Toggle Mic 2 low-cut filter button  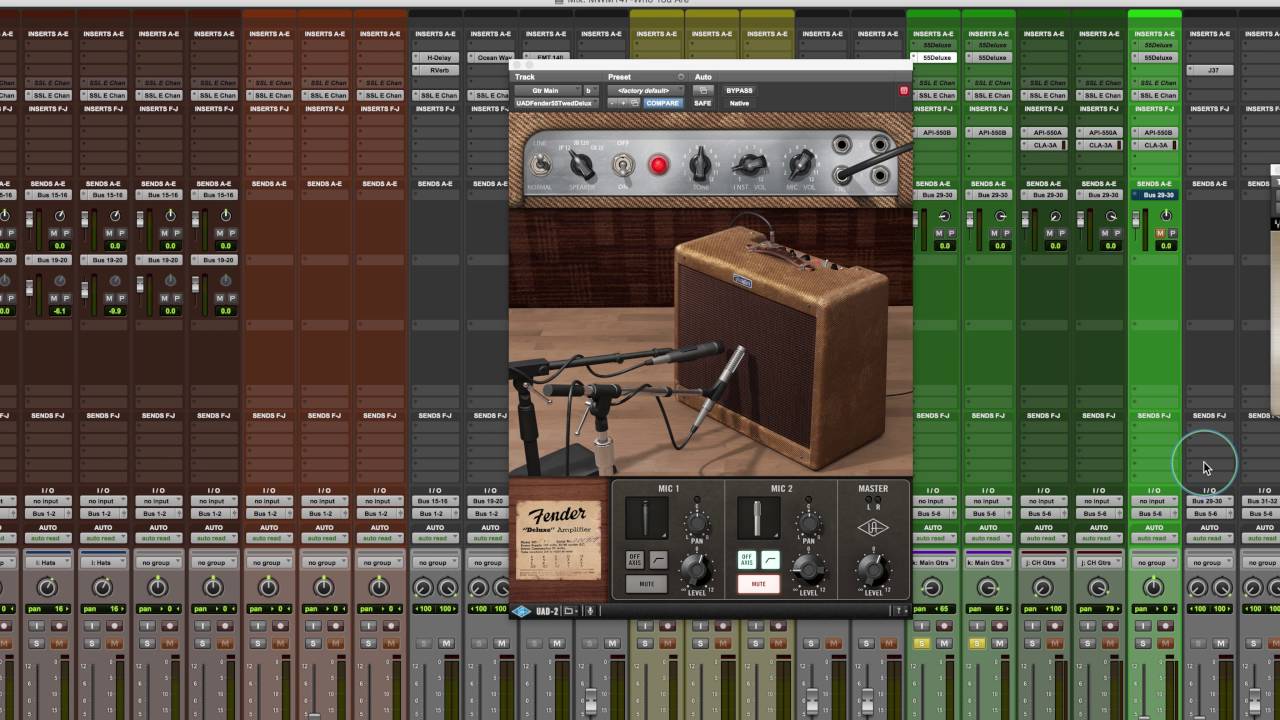[x=770, y=560]
